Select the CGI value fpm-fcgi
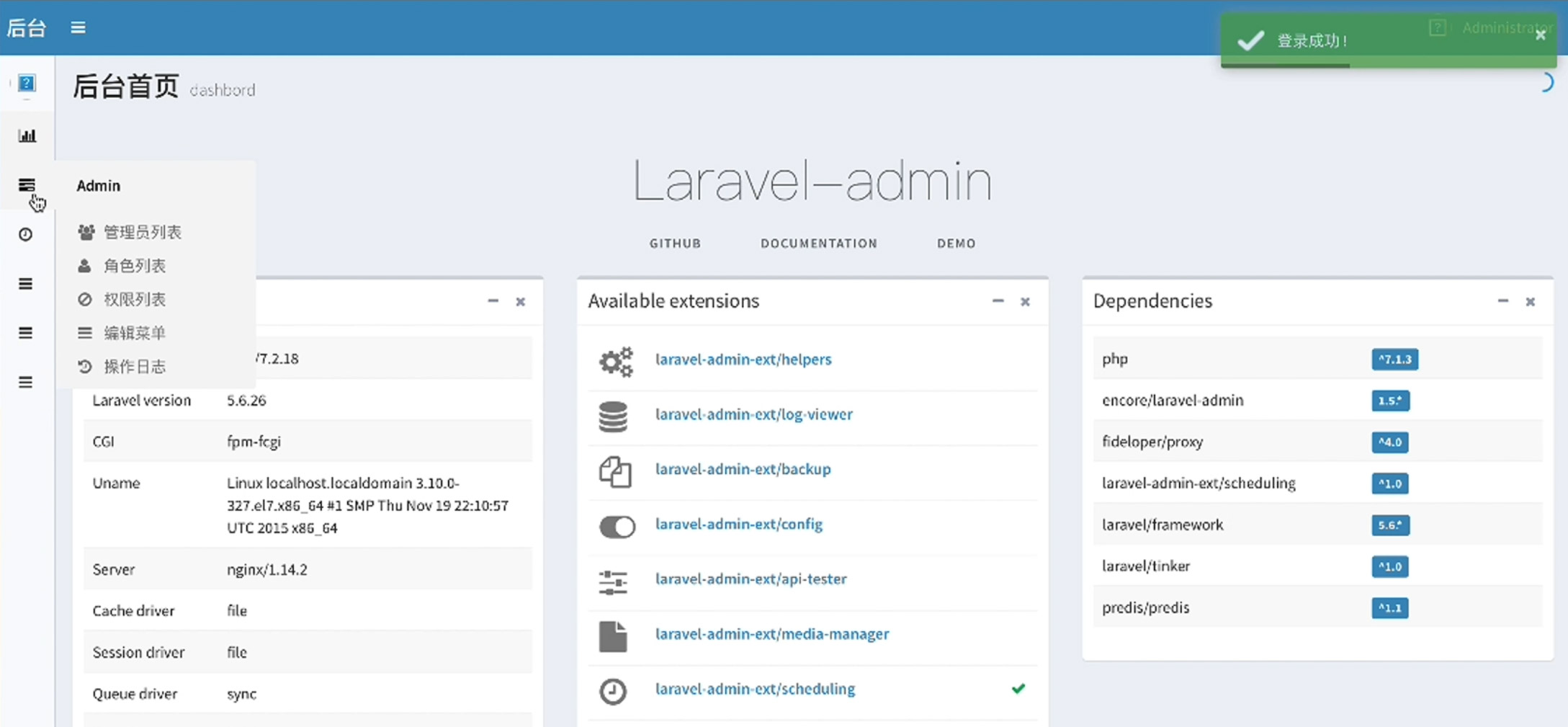 pyautogui.click(x=254, y=442)
